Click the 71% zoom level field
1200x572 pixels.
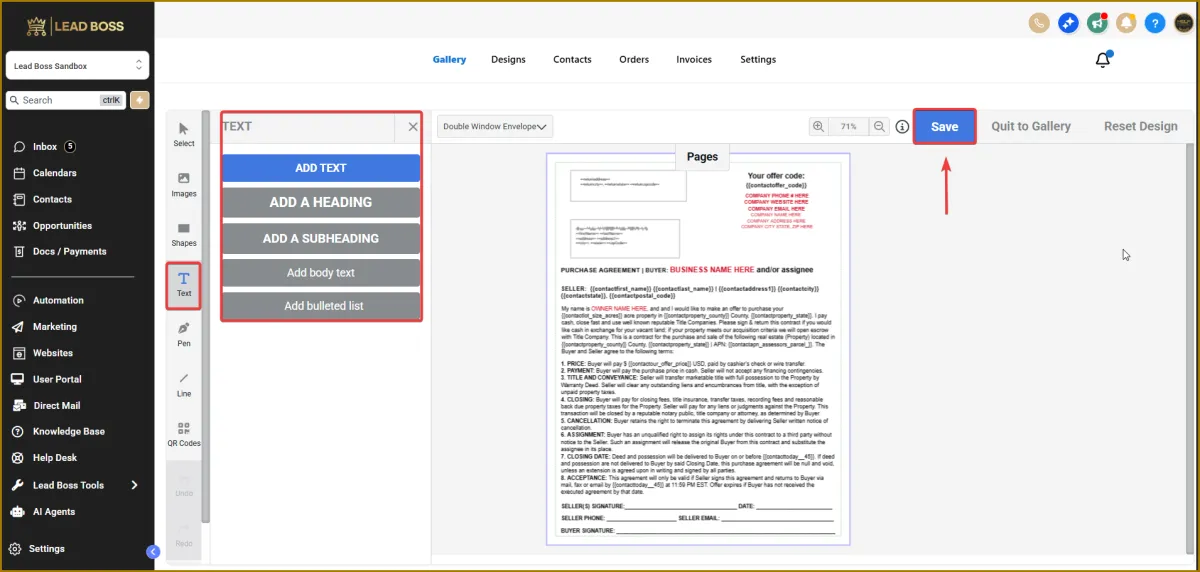pos(849,127)
